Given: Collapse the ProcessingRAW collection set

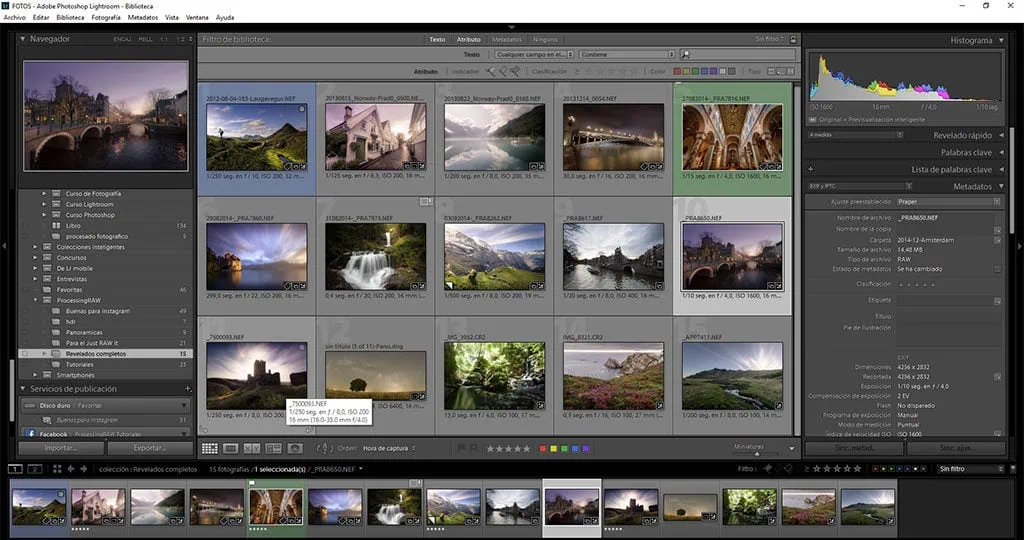Looking at the screenshot, I should [x=34, y=300].
